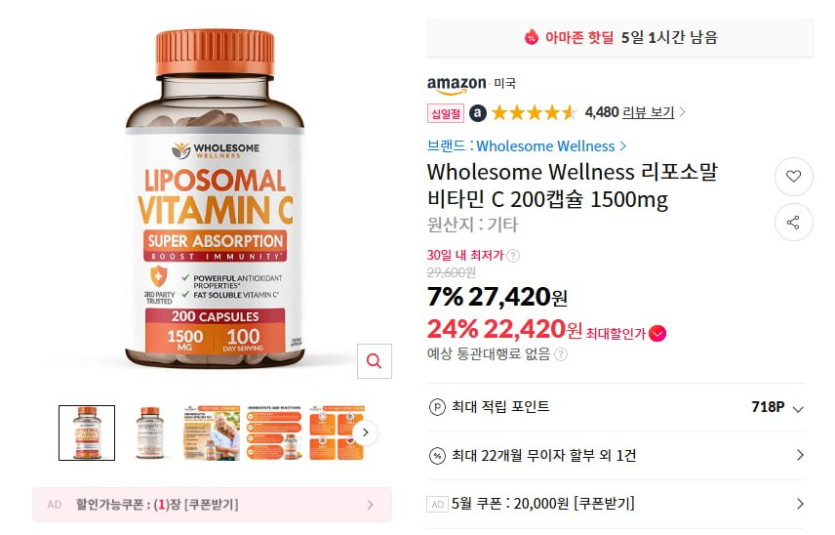Click the percent icon next to 무이자 할부

(437, 456)
